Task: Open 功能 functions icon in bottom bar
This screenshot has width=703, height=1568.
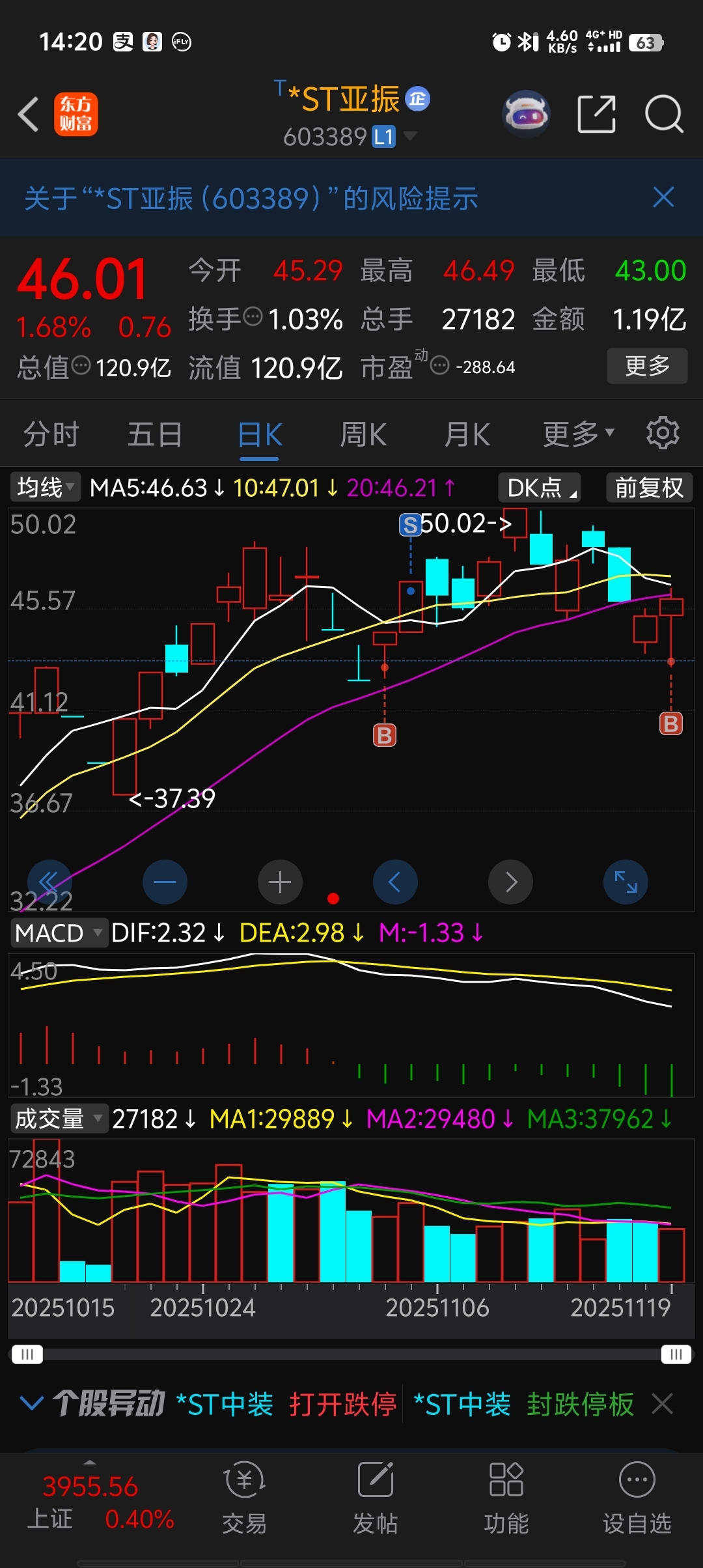Action: coord(506,1498)
